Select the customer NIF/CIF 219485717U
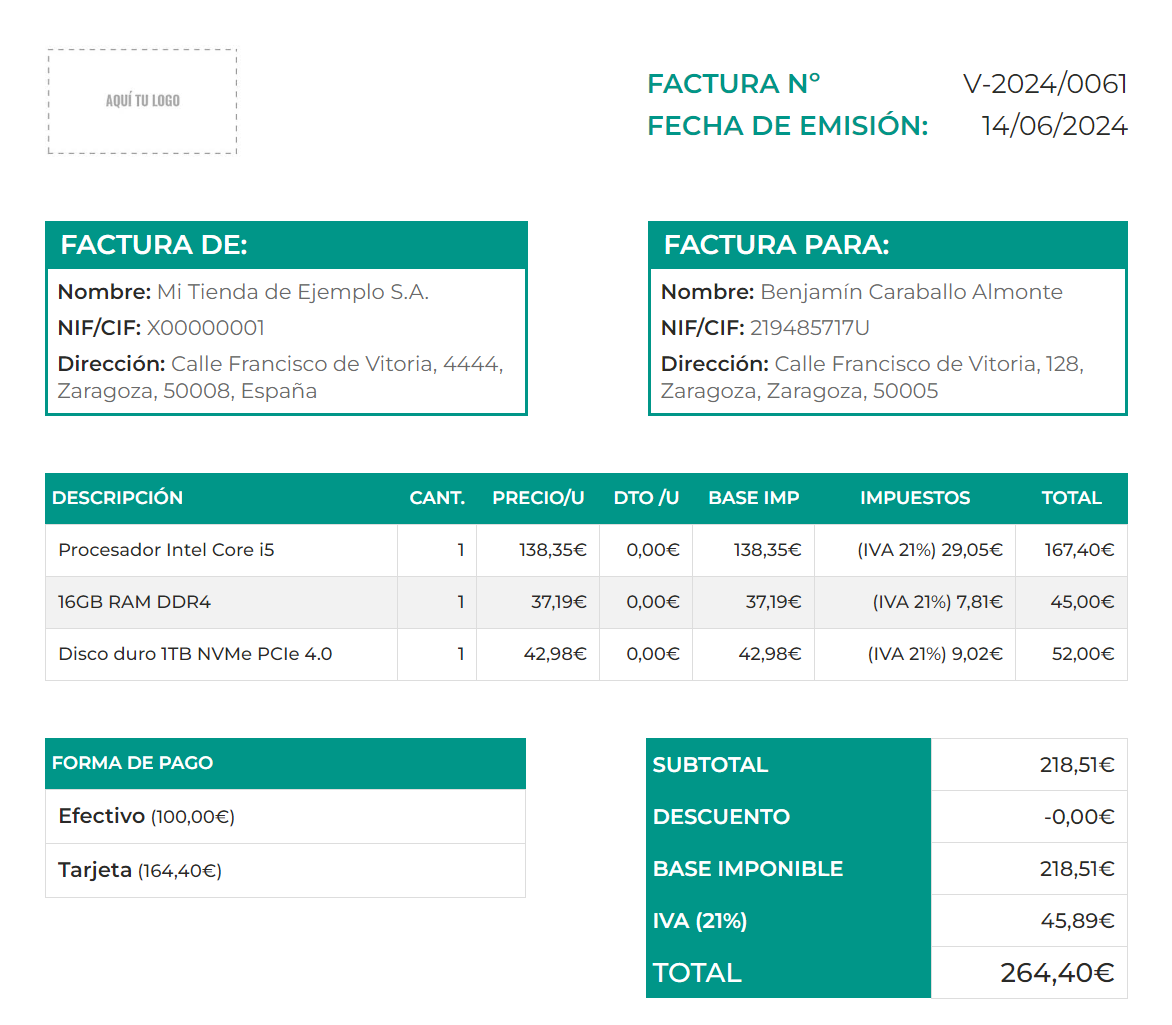This screenshot has width=1172, height=1025. 809,328
